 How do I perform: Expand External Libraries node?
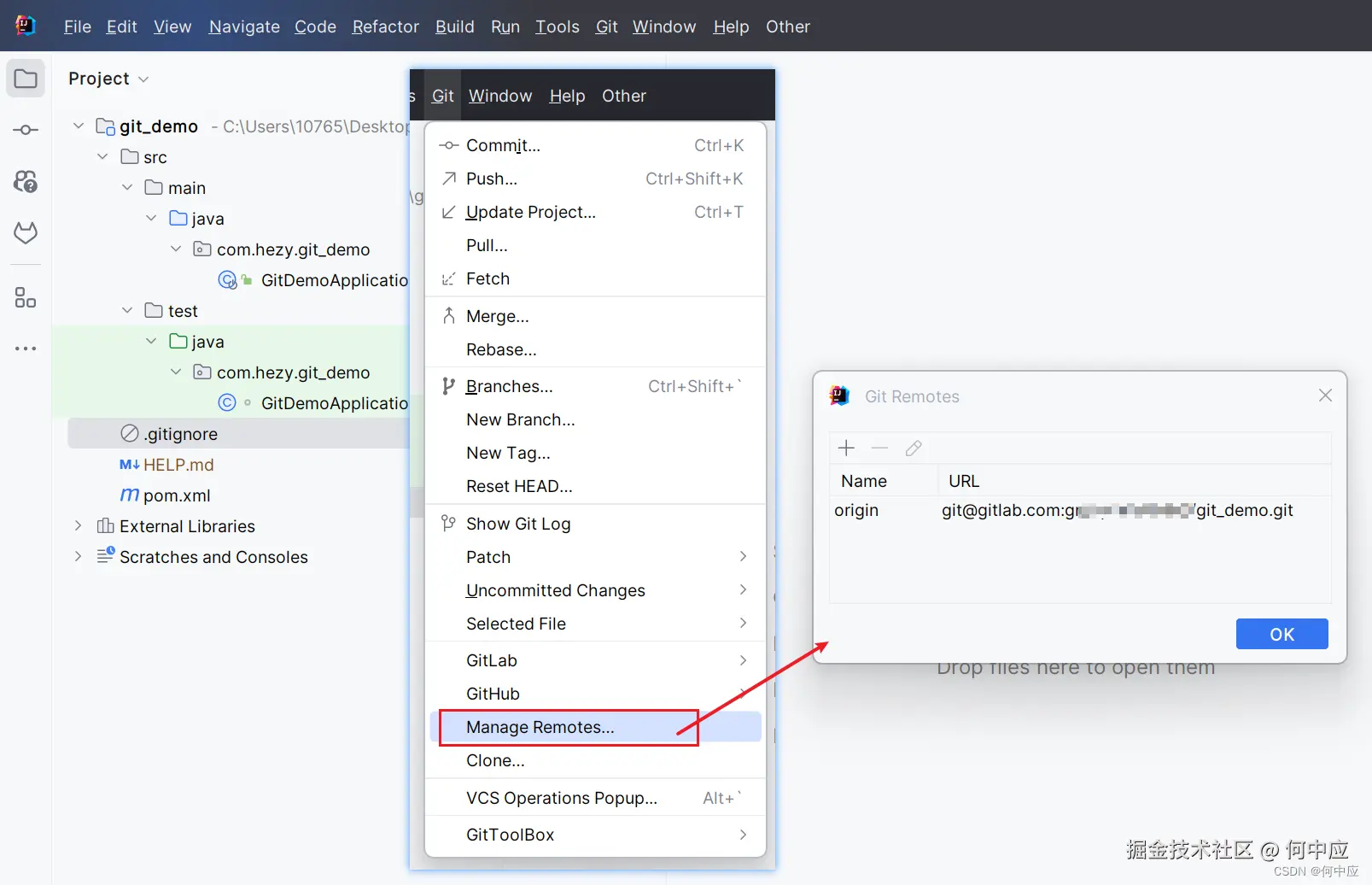point(79,525)
